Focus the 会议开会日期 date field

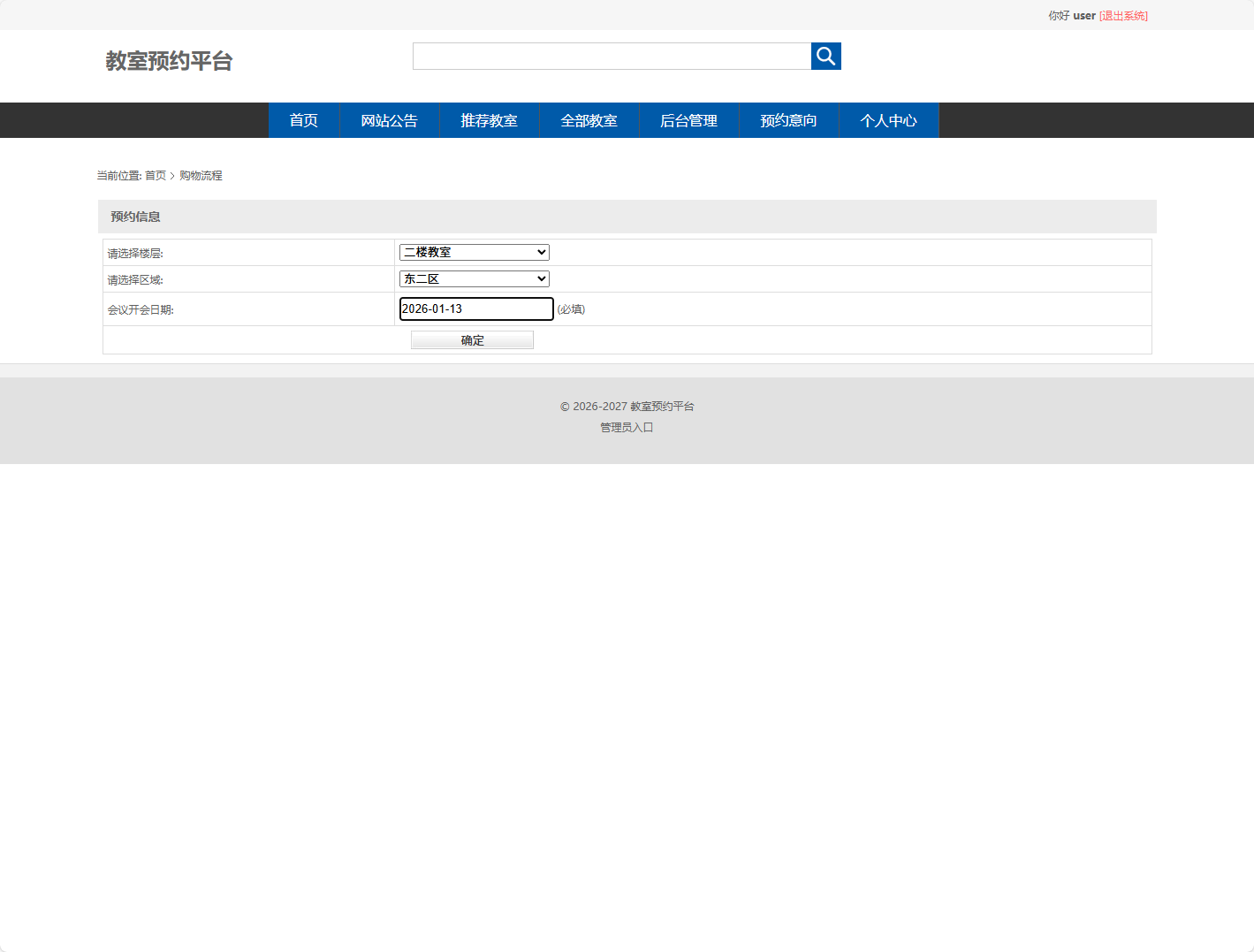476,309
